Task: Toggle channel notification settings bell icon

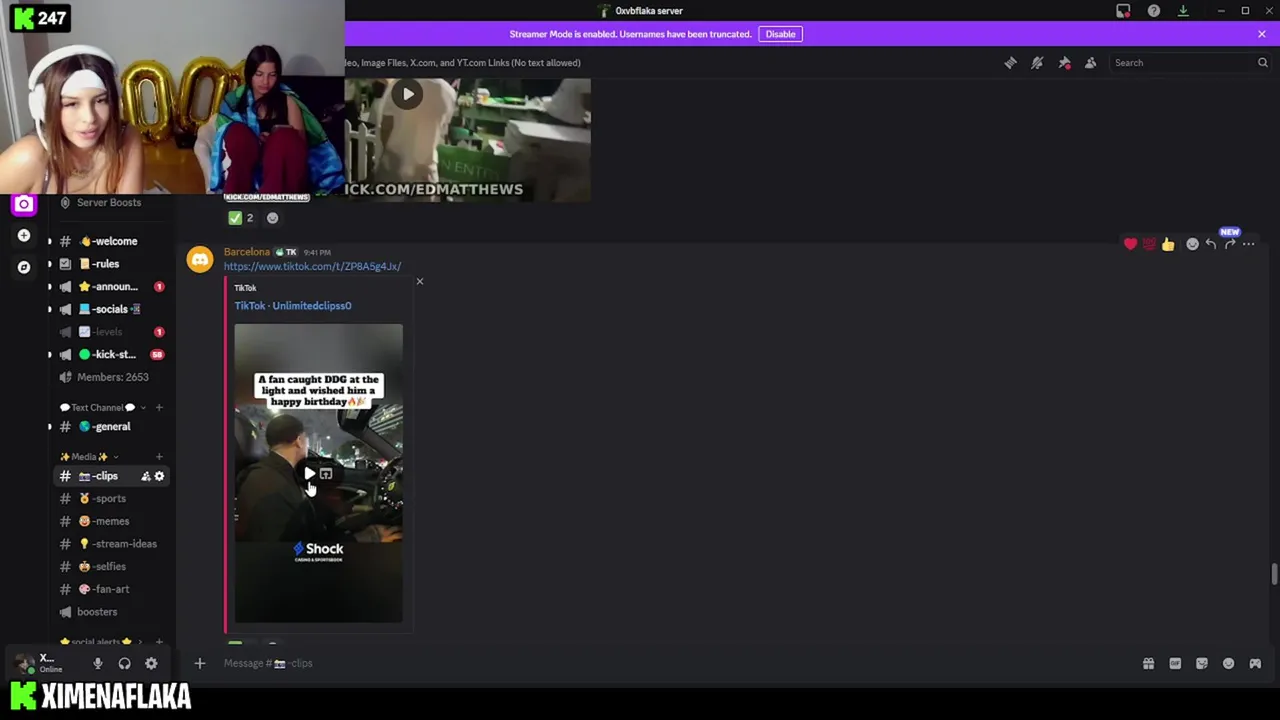Action: coord(1037,63)
